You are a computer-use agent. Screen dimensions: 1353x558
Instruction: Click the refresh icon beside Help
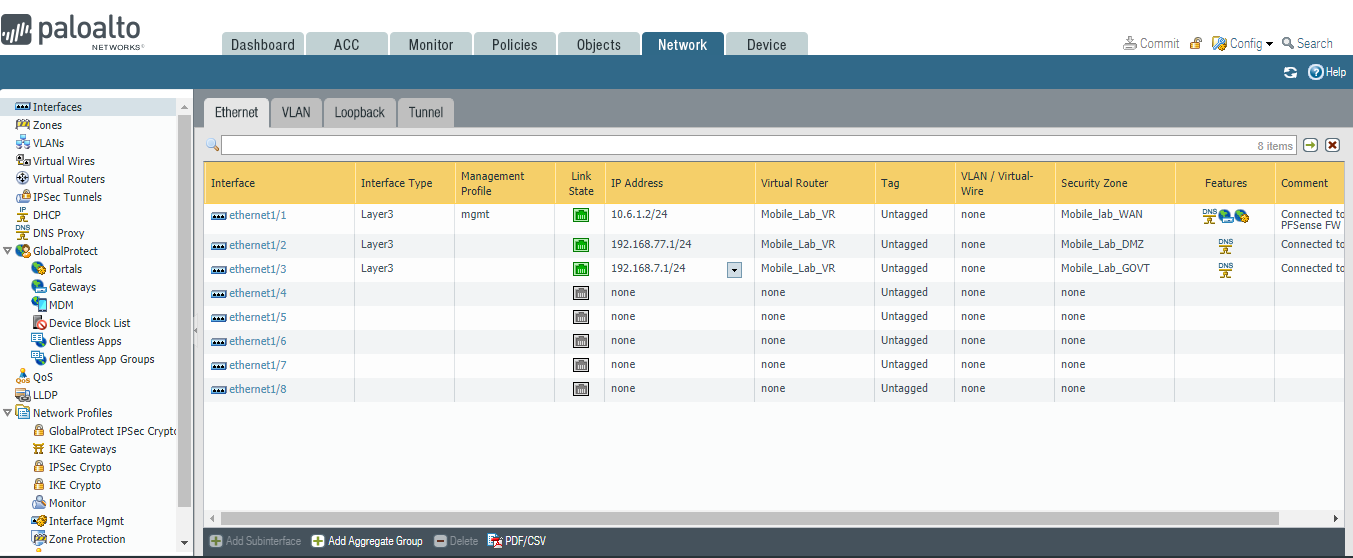click(x=1290, y=72)
